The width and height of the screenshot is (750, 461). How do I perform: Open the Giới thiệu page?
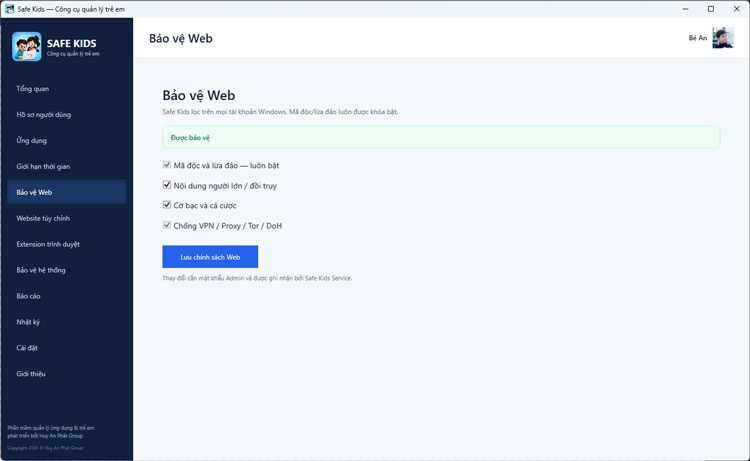(x=67, y=373)
